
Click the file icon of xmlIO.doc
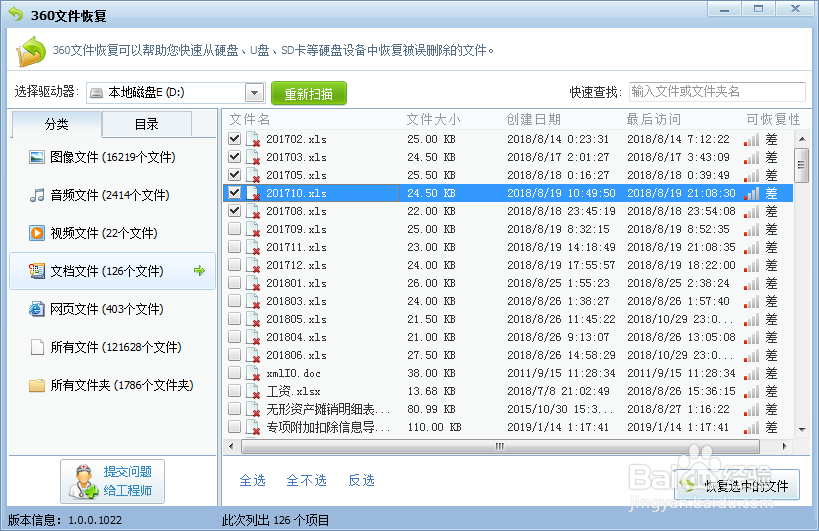[253, 373]
